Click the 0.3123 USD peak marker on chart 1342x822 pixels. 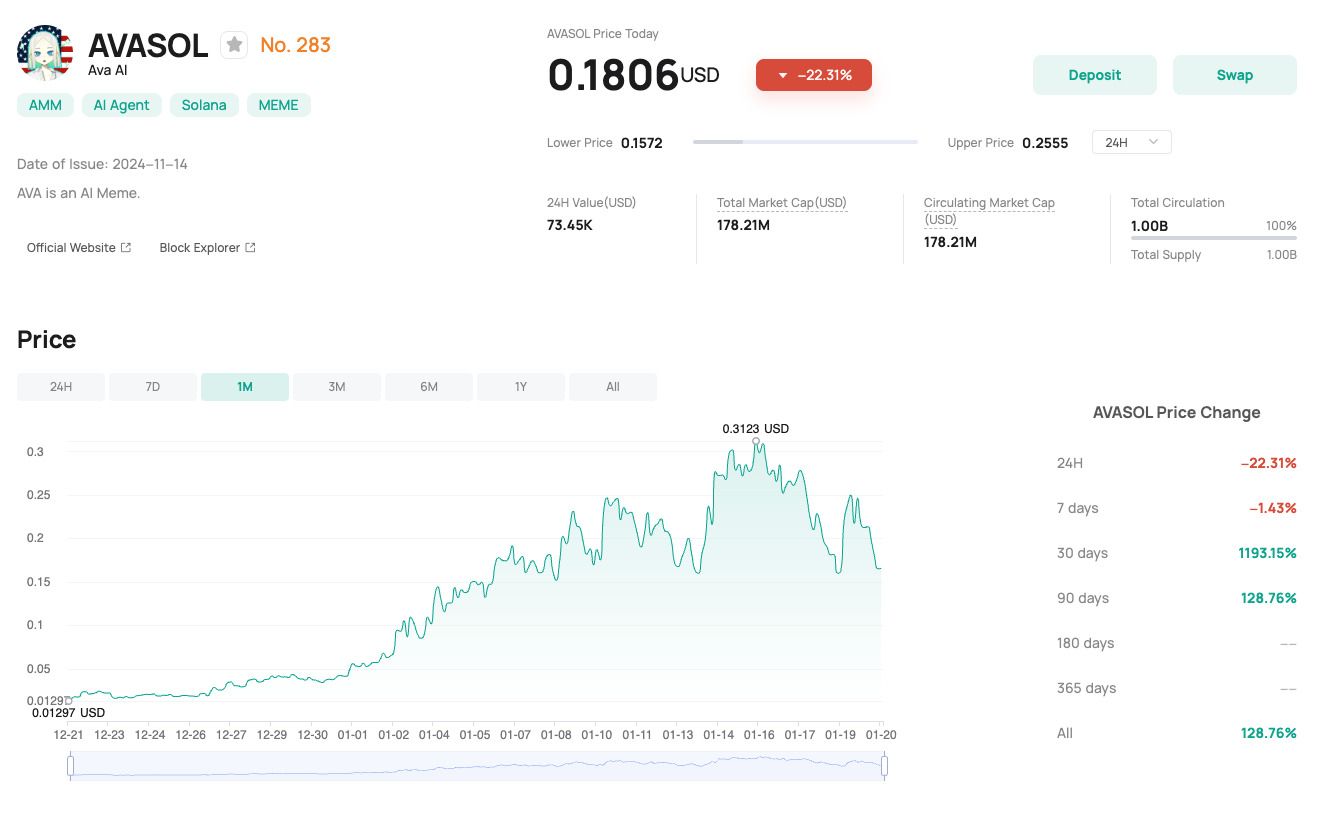tap(756, 441)
